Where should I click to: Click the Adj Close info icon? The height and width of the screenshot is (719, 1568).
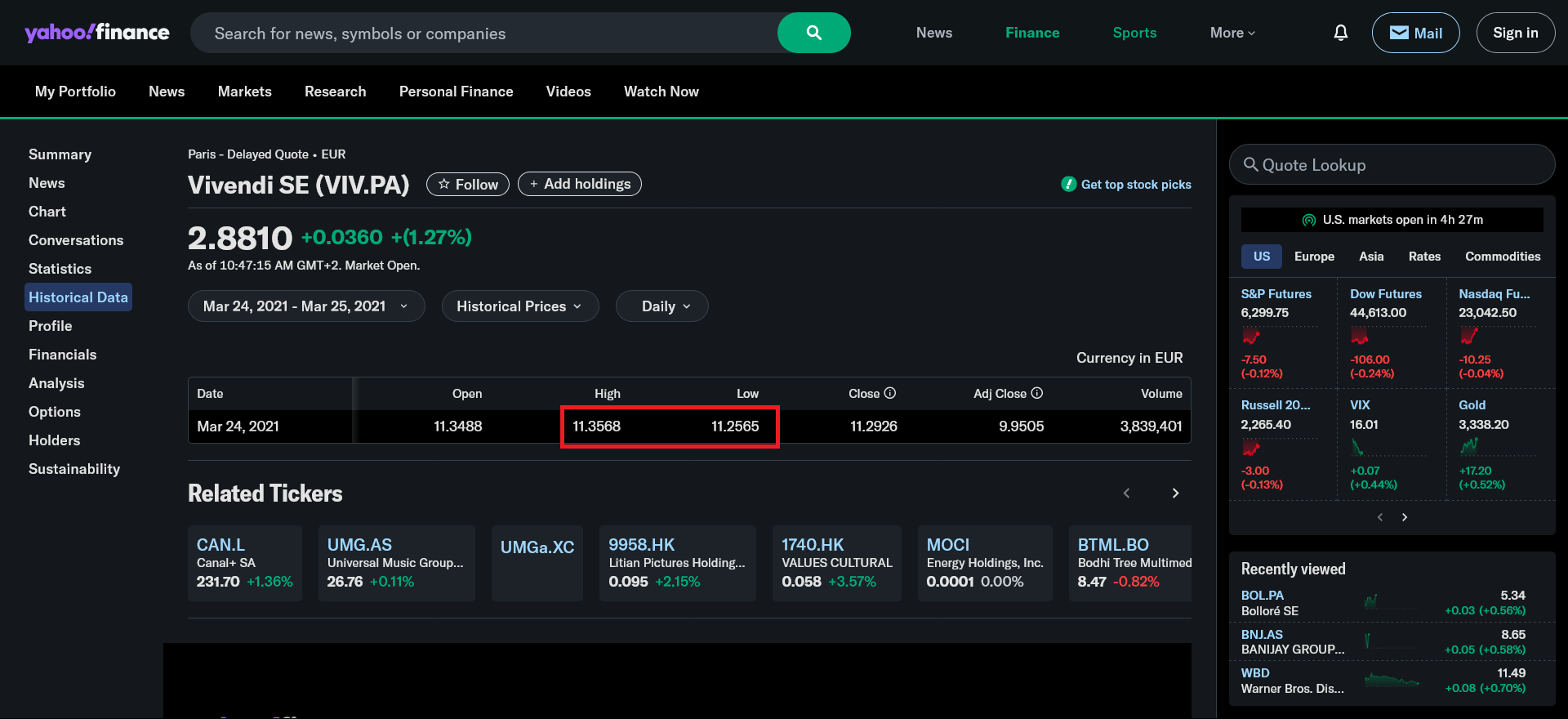tap(1037, 393)
